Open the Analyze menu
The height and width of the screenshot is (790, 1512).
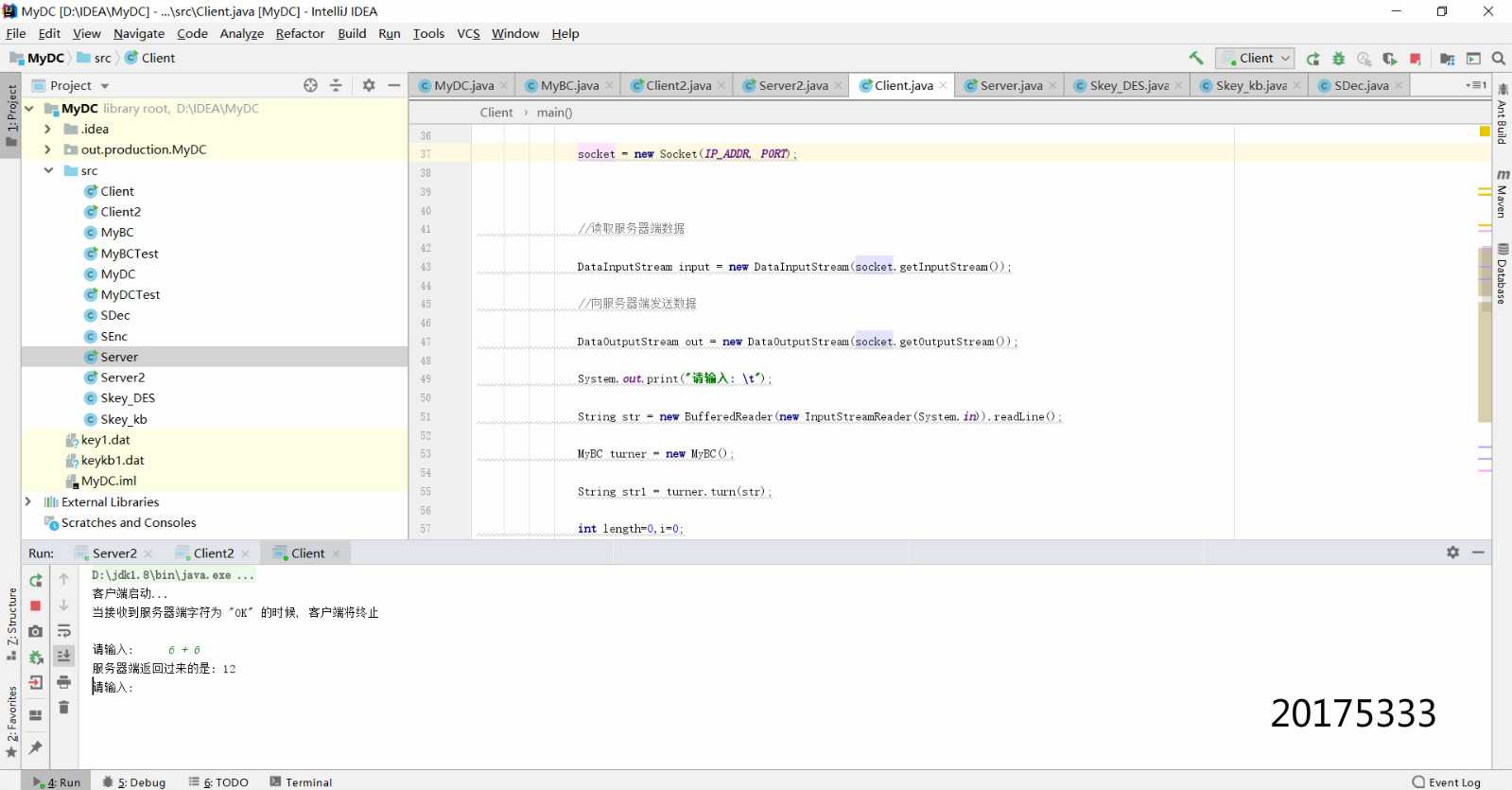click(241, 33)
